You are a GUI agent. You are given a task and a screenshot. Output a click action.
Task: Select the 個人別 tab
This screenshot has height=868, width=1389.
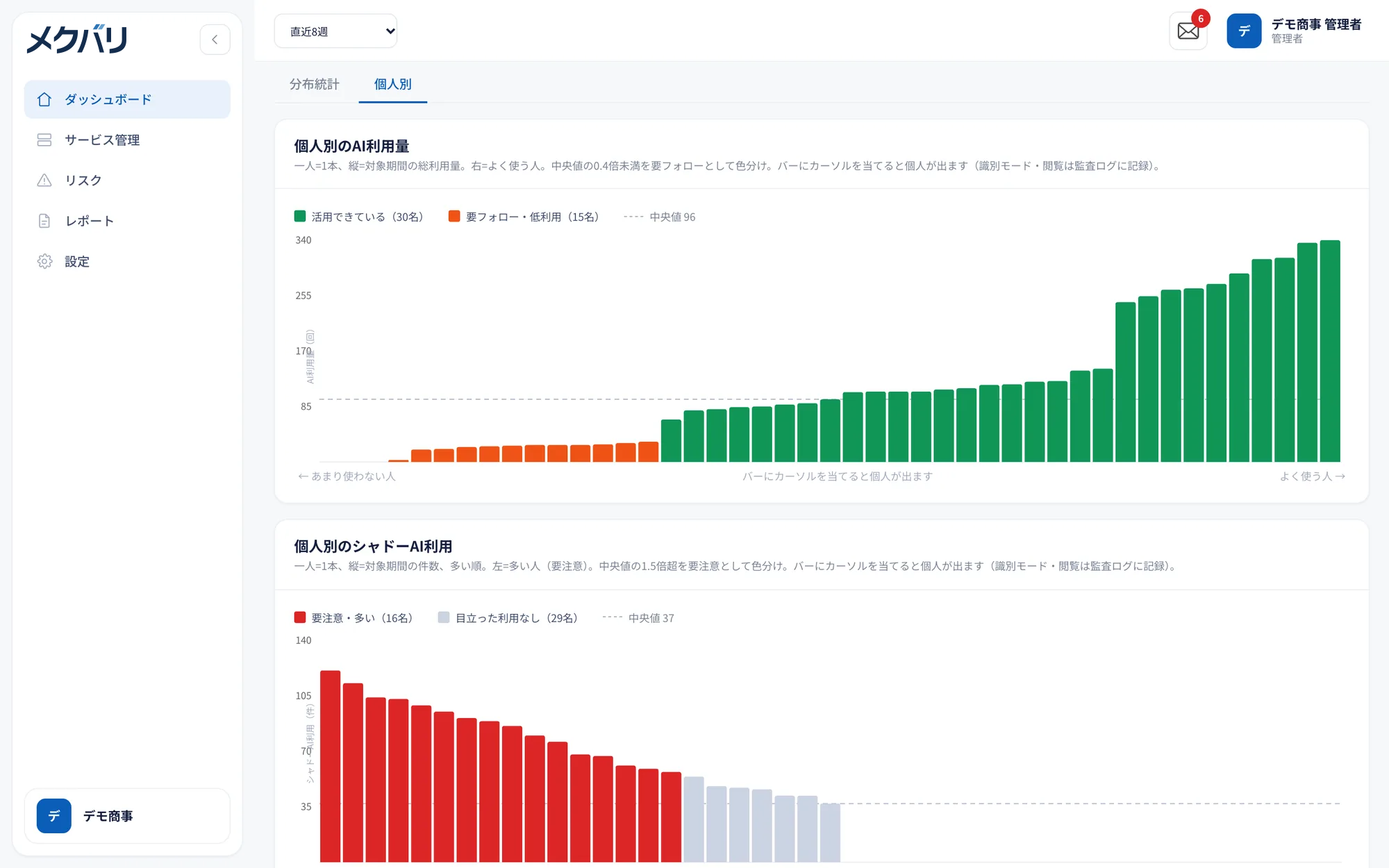click(393, 84)
